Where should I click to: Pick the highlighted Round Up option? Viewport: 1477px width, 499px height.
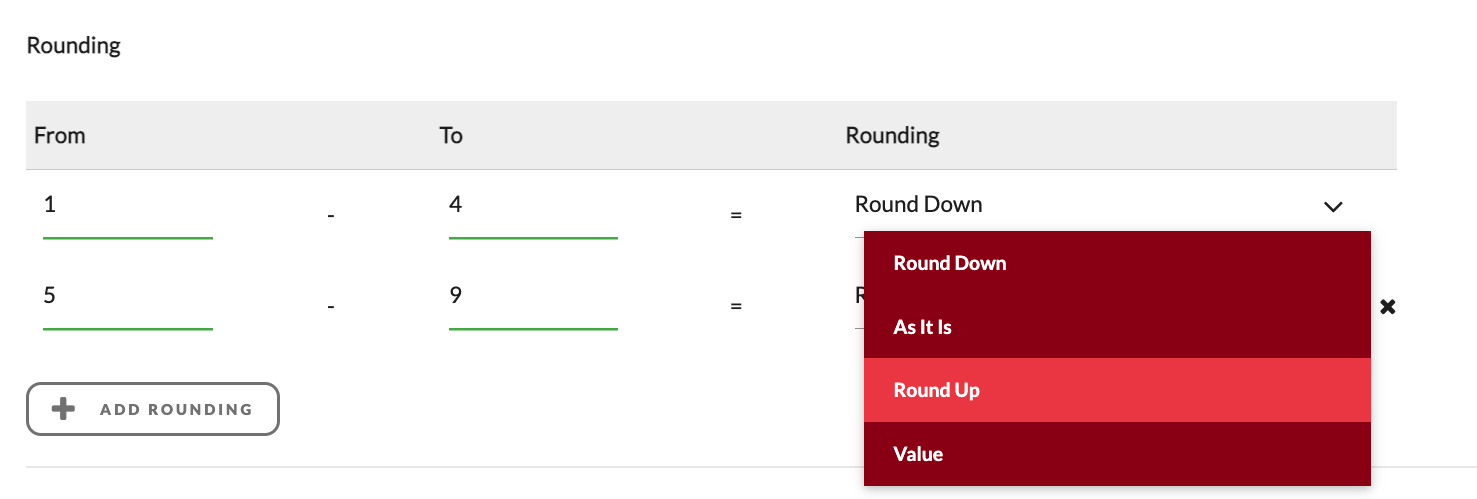1117,390
